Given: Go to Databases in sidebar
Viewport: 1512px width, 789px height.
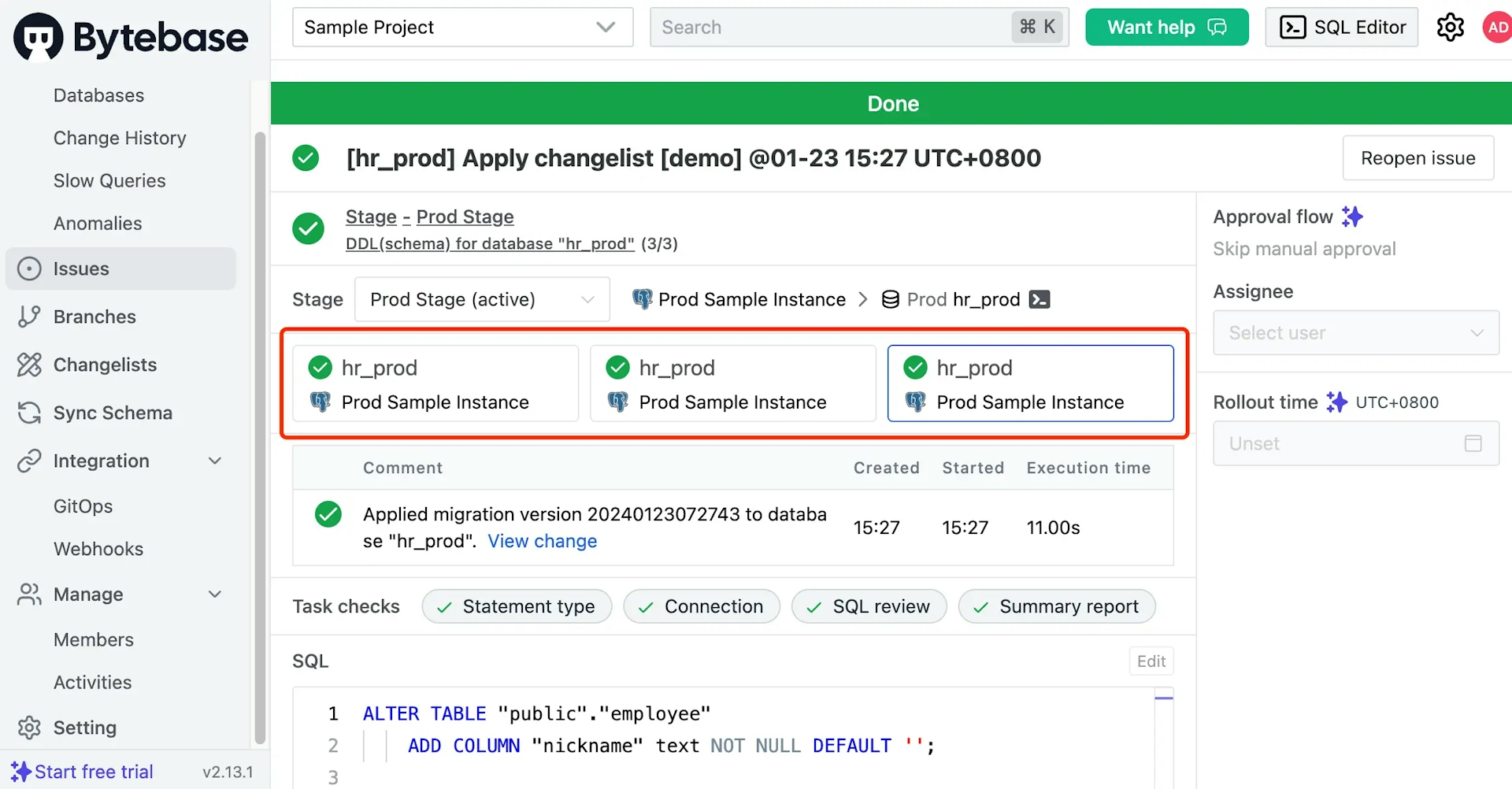Looking at the screenshot, I should pos(99,95).
